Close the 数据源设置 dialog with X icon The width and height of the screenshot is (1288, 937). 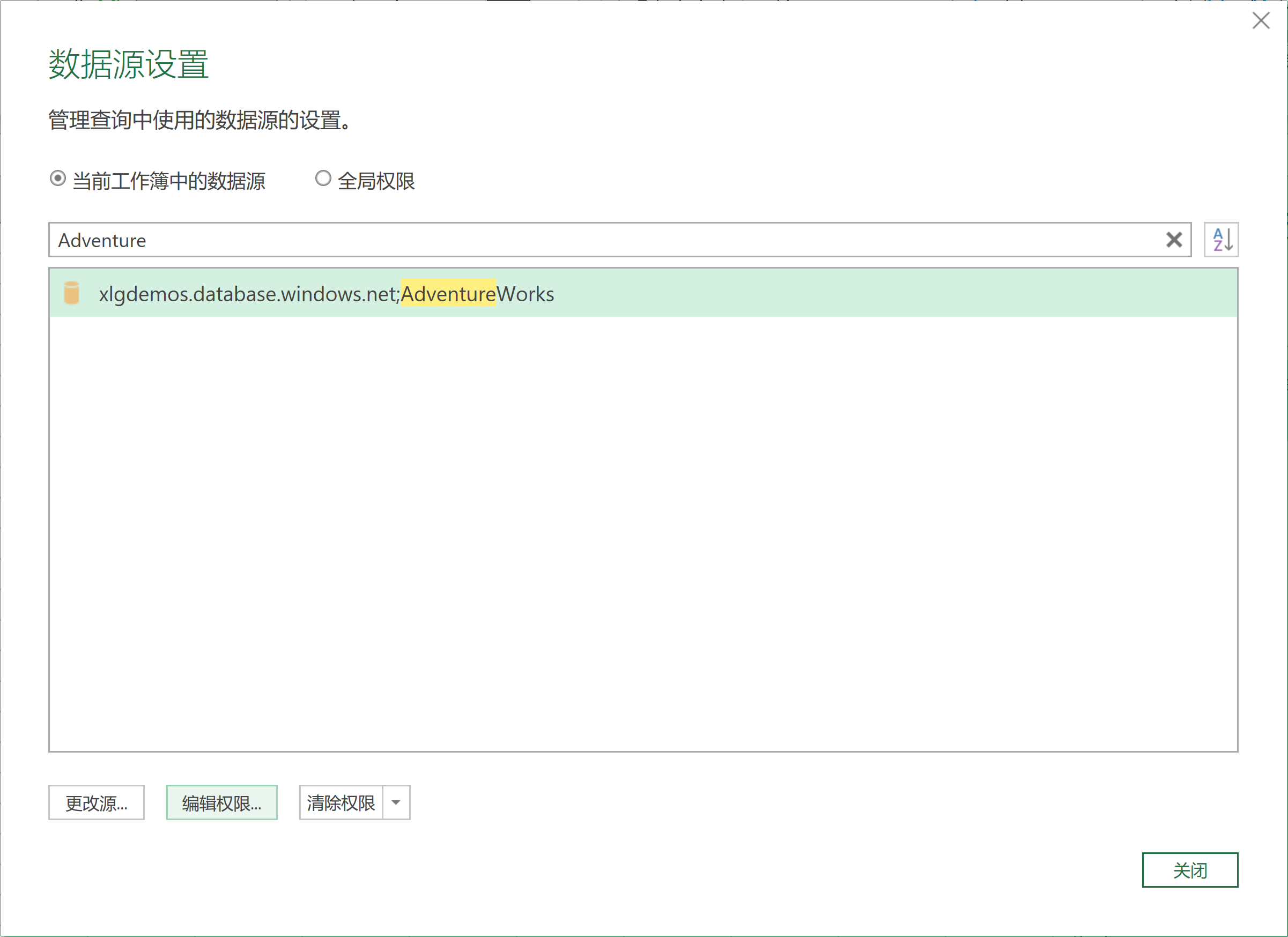pos(1261,21)
